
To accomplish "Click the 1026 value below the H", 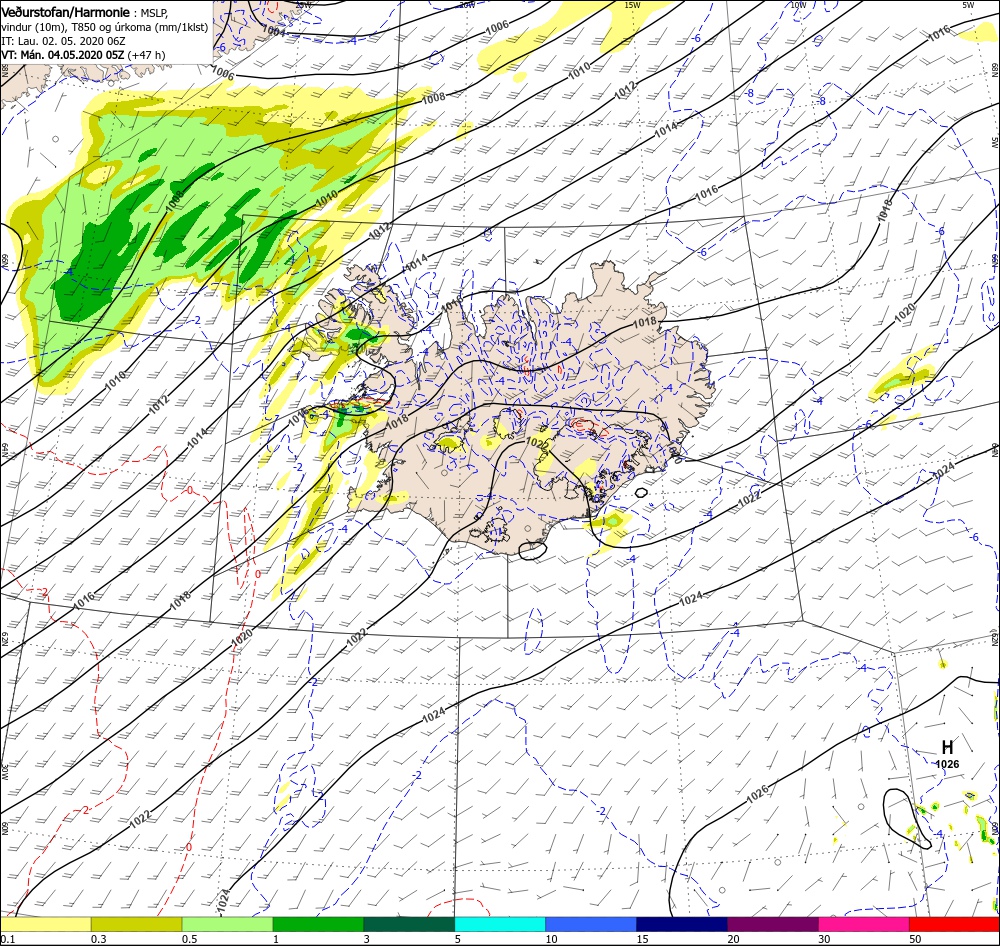I will [947, 764].
